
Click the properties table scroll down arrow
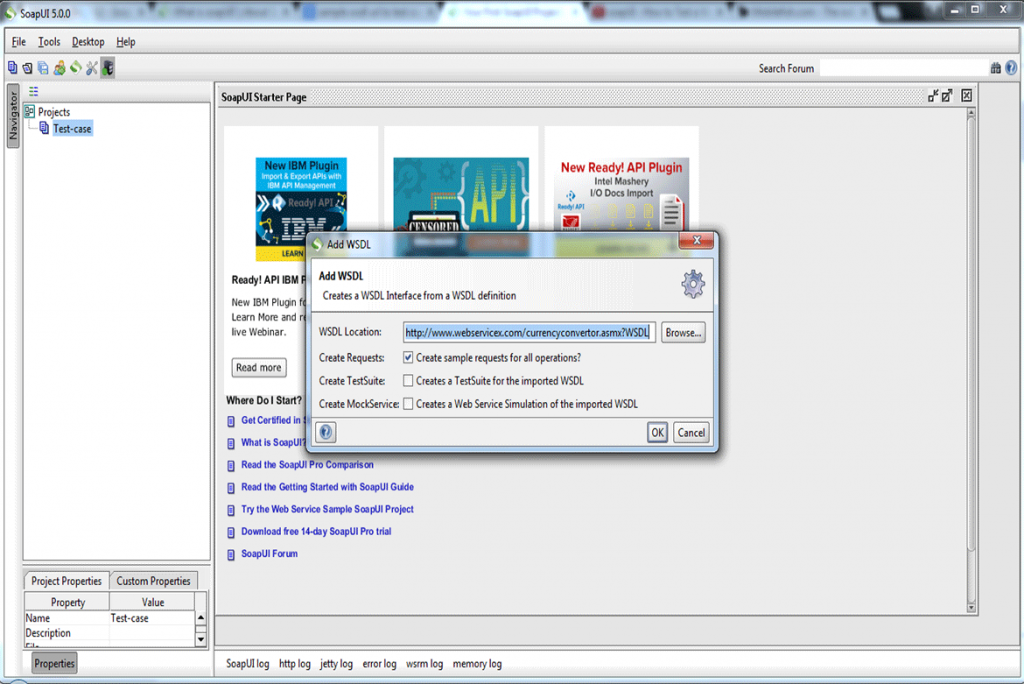[200, 640]
